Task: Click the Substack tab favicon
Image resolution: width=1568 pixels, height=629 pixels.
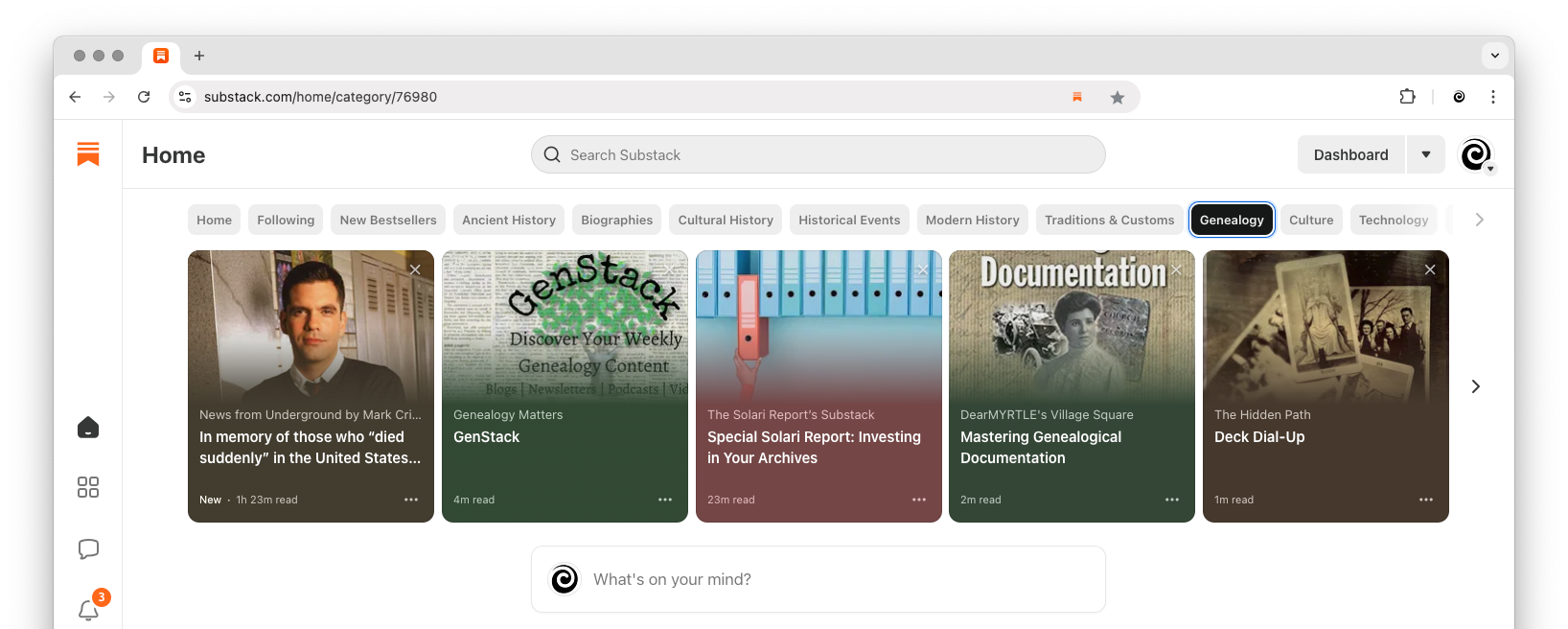Action: (x=161, y=56)
